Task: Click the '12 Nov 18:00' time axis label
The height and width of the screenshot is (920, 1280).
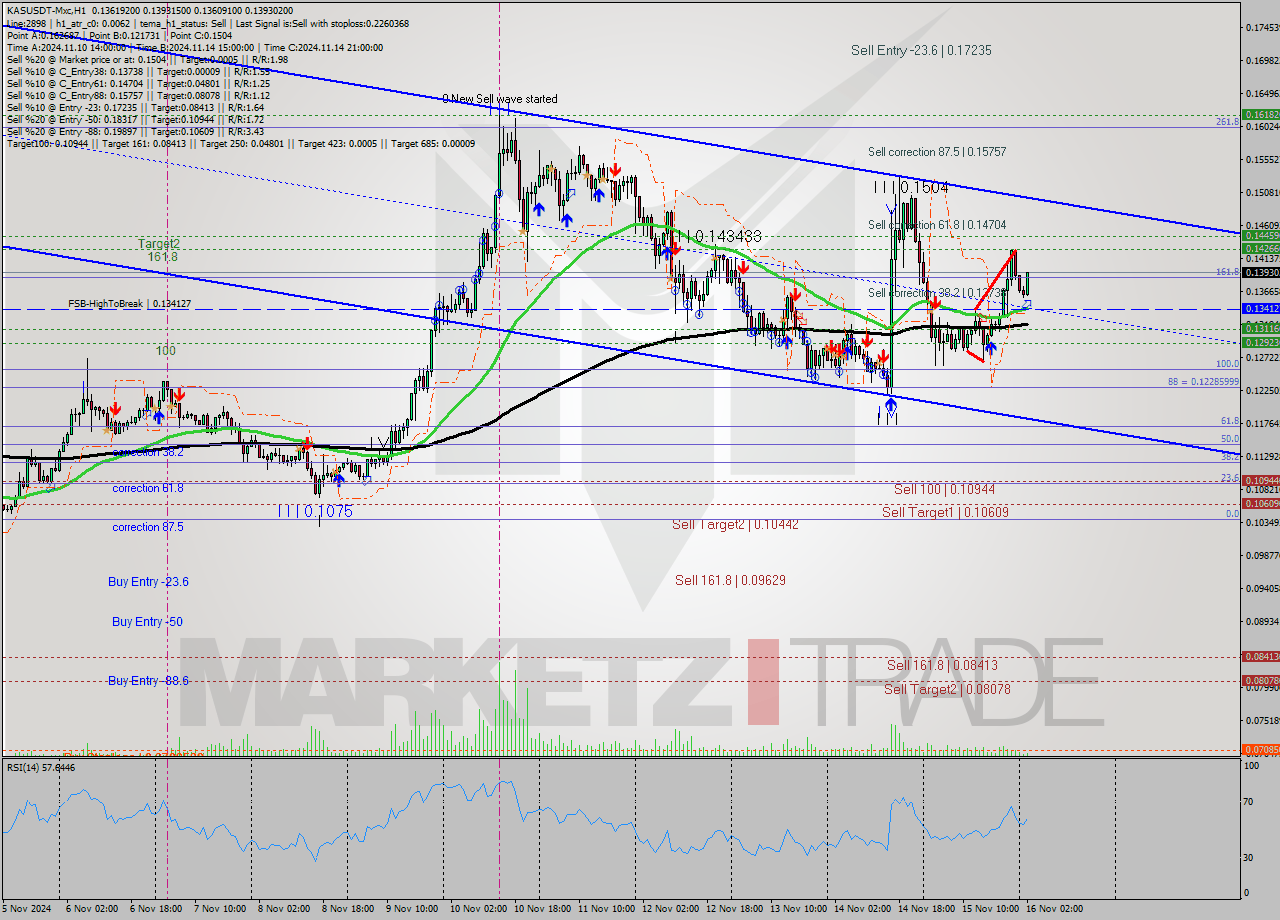Action: coord(732,909)
